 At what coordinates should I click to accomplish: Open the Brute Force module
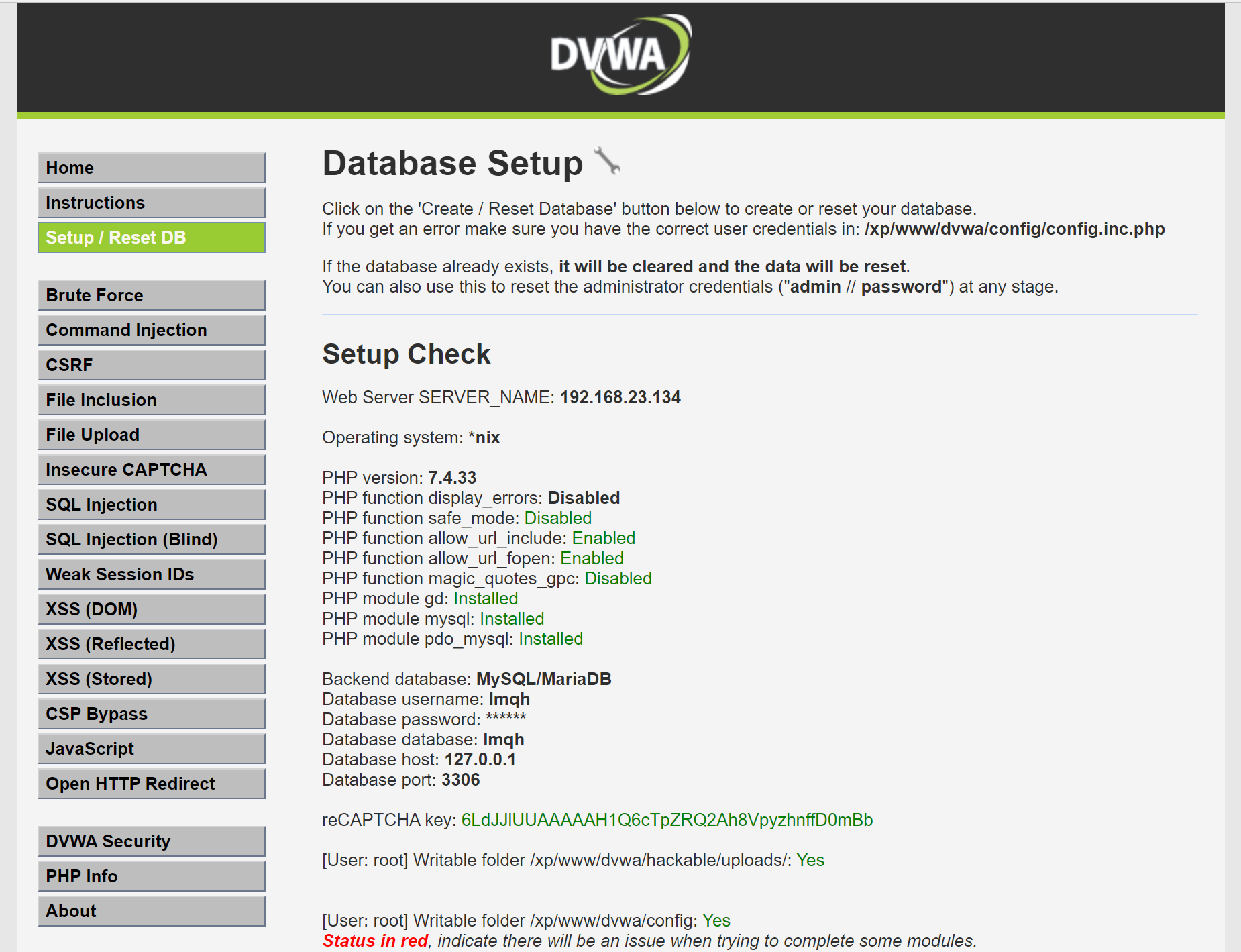pyautogui.click(x=152, y=295)
